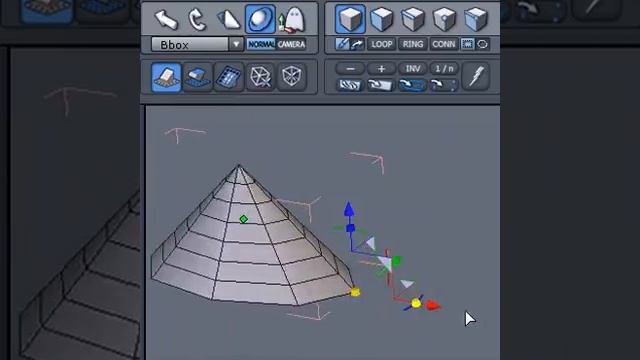Click the arrow with dots icon below 1/n

(x=444, y=85)
